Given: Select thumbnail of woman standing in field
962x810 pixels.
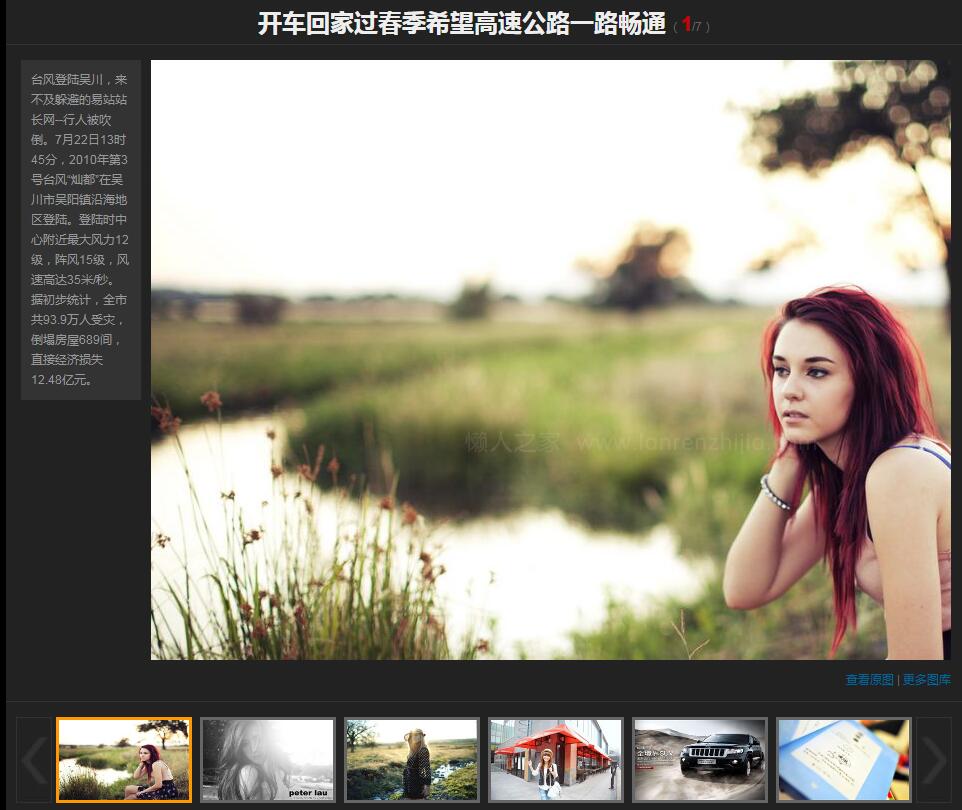Looking at the screenshot, I should tap(412, 760).
